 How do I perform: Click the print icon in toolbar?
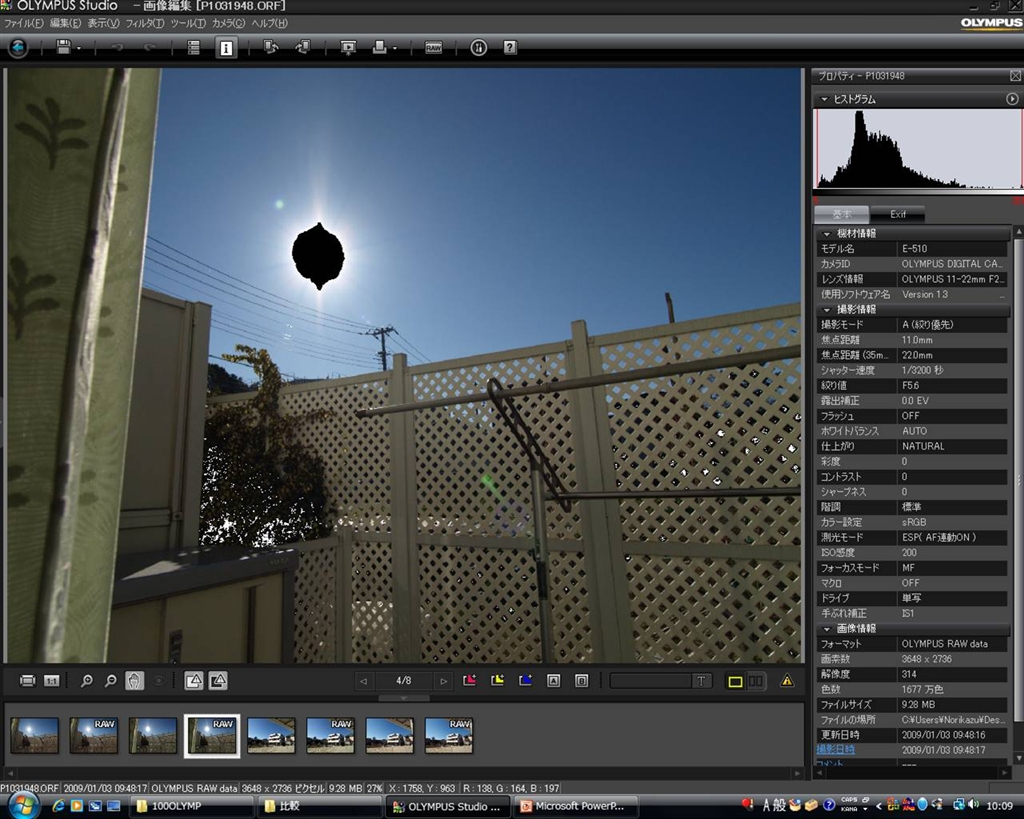click(x=379, y=47)
